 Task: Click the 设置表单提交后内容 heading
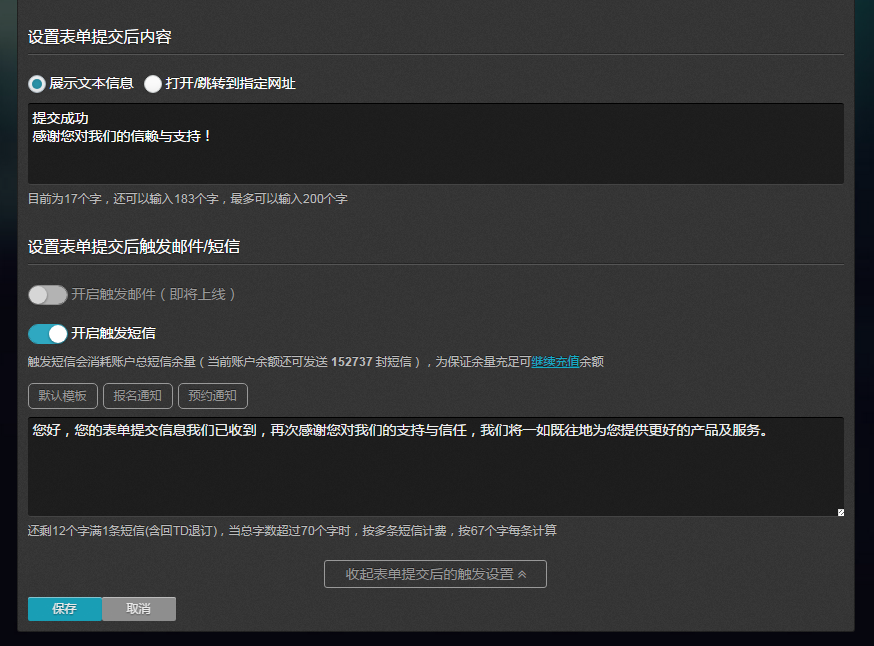(x=99, y=37)
